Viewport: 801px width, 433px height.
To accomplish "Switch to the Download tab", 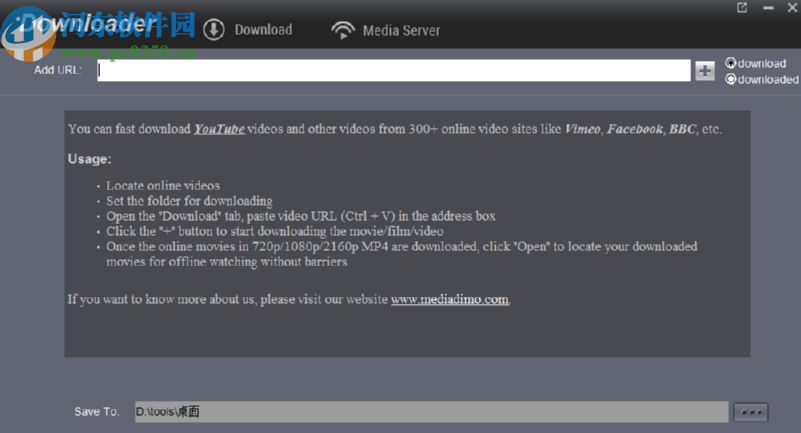I will pos(262,30).
